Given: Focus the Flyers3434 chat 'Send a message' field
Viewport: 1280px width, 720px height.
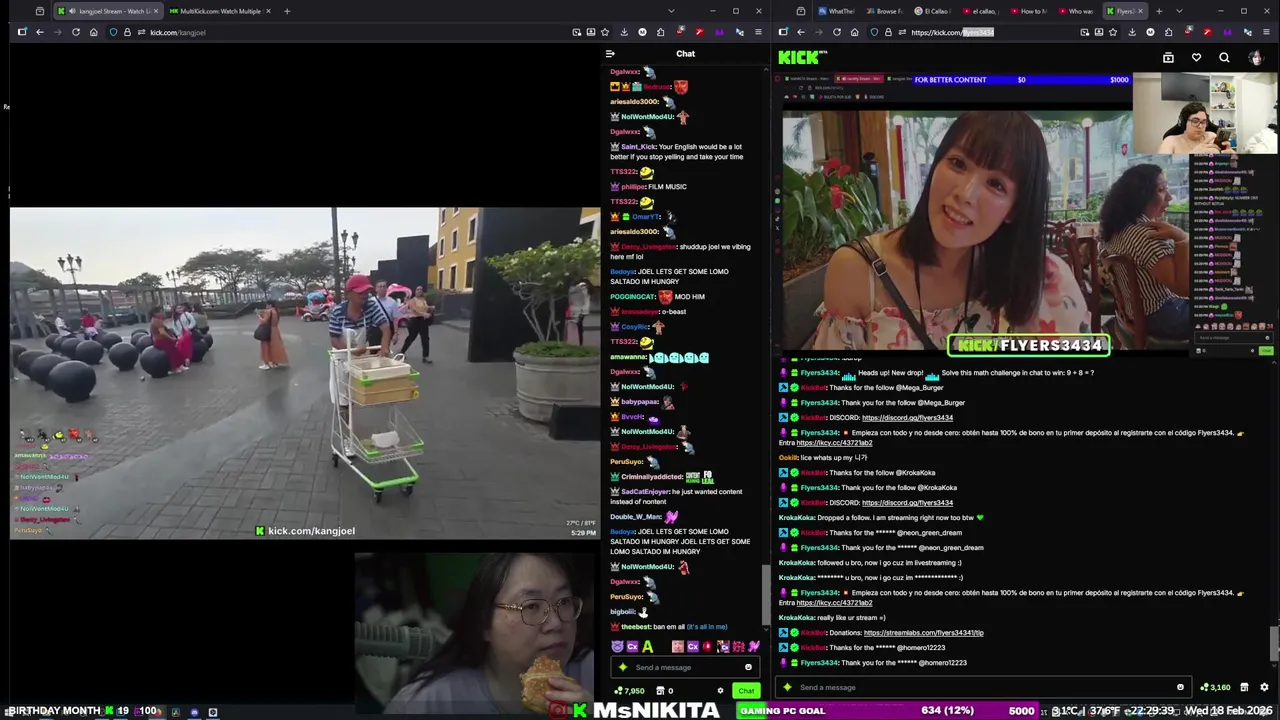Looking at the screenshot, I should tap(983, 687).
